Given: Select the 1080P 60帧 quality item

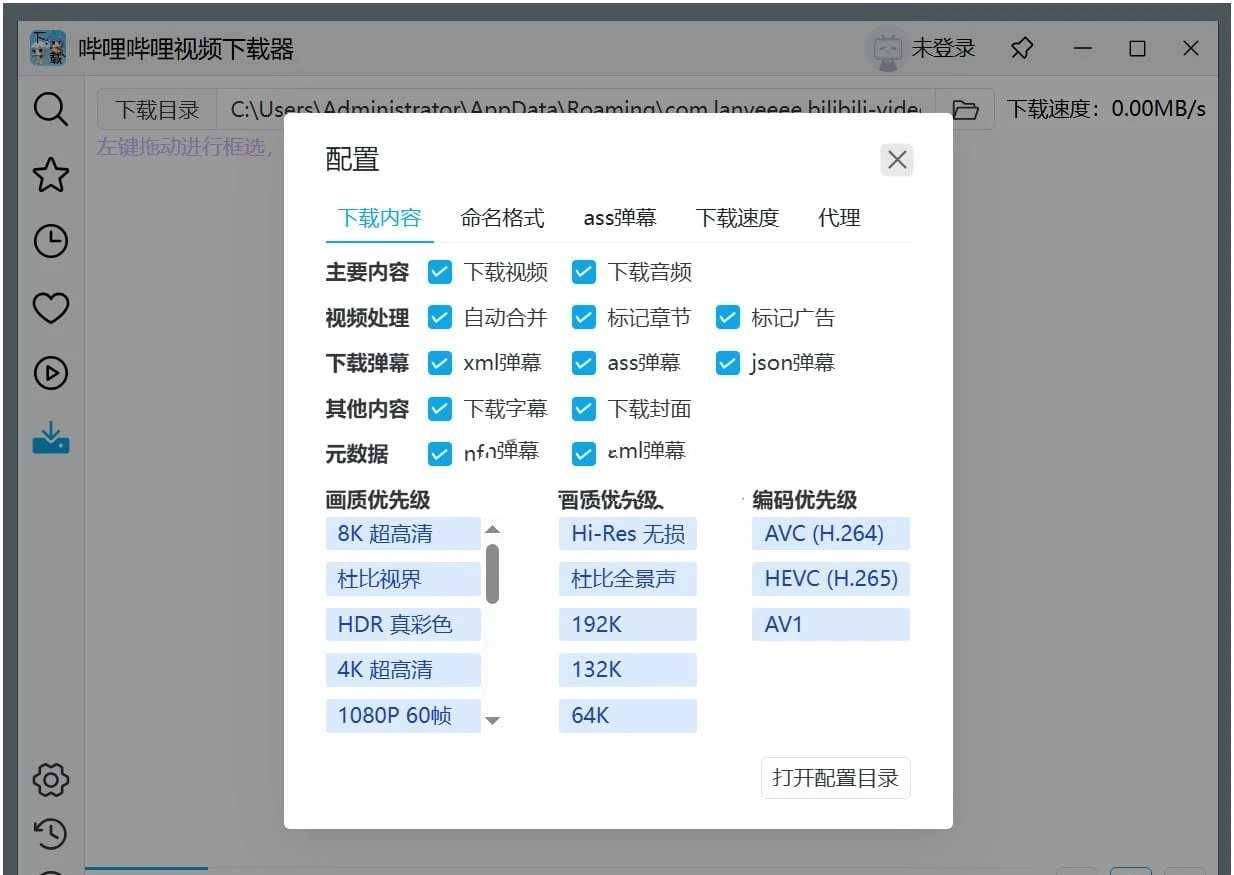Looking at the screenshot, I should tap(403, 716).
